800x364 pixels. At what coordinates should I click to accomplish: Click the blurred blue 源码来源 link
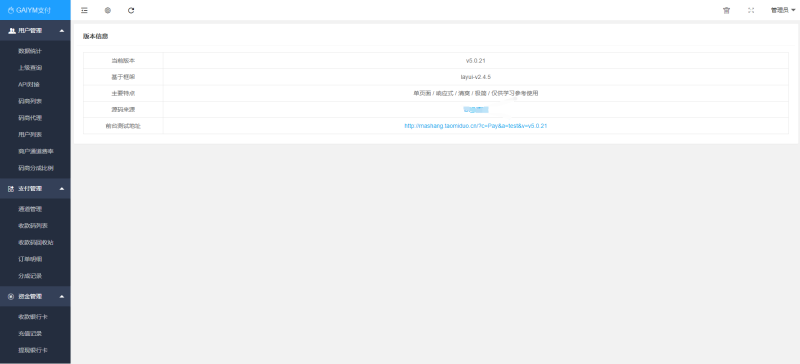(476, 109)
